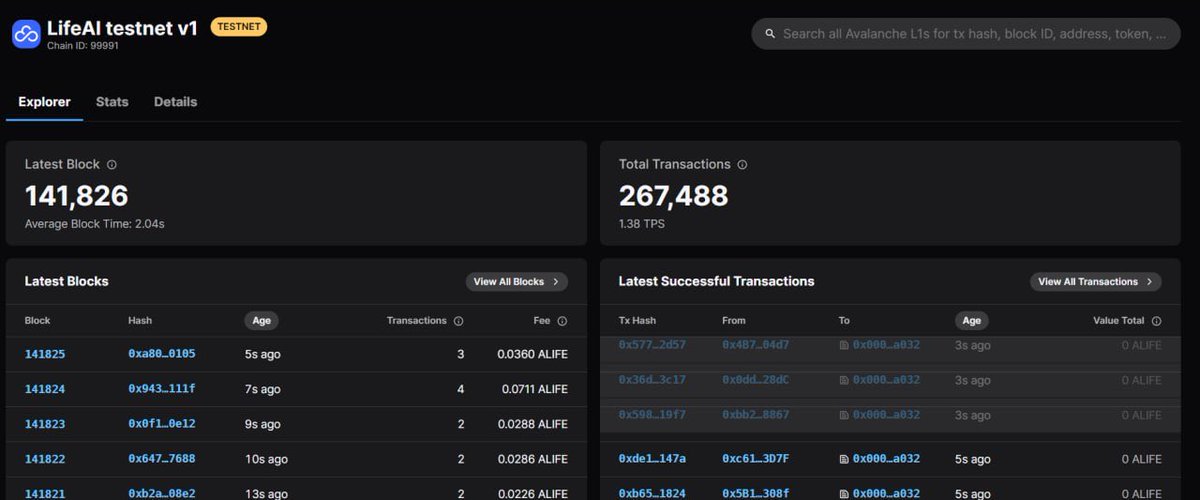Click the latest block number 141,826
The image size is (1200, 500).
click(77, 196)
